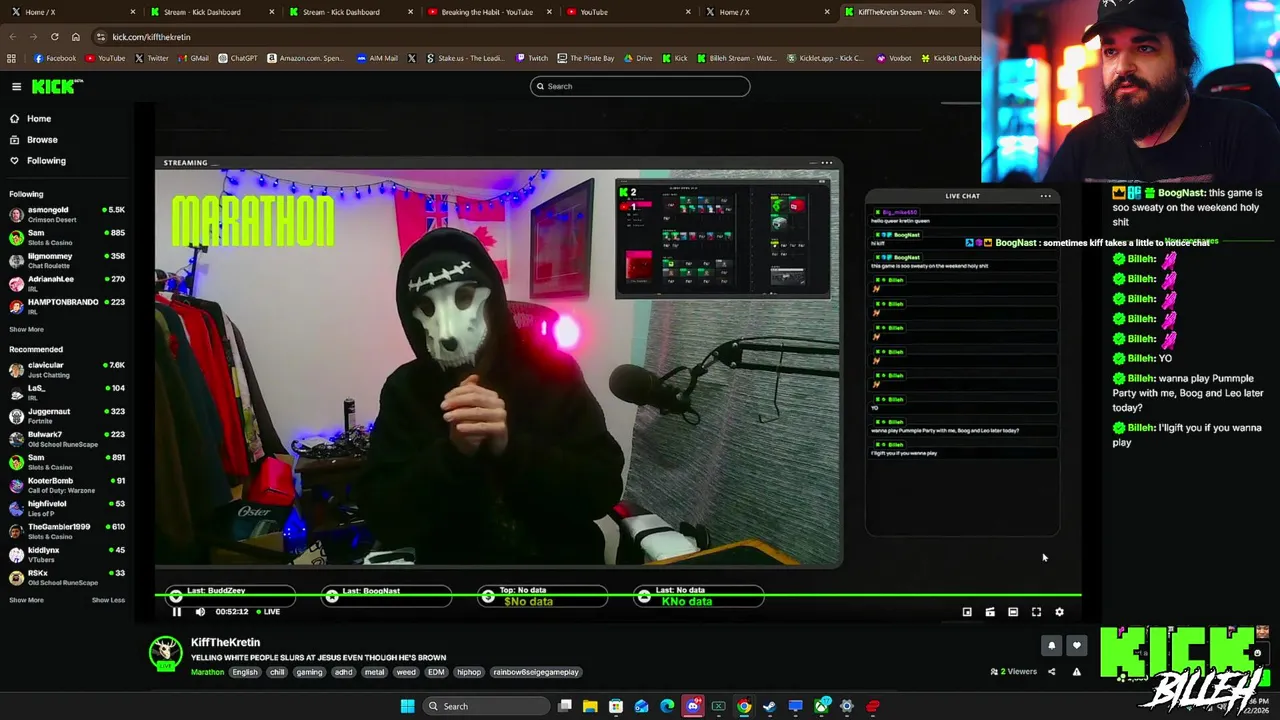This screenshot has height=720, width=1280.
Task: Open Steam from the taskbar
Action: [769, 706]
